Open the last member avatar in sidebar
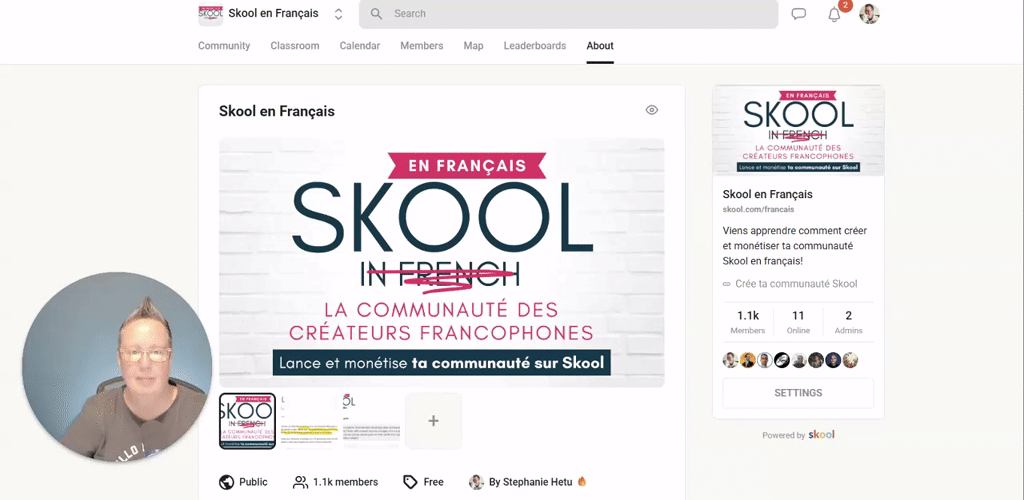This screenshot has width=1024, height=500. pos(850,360)
